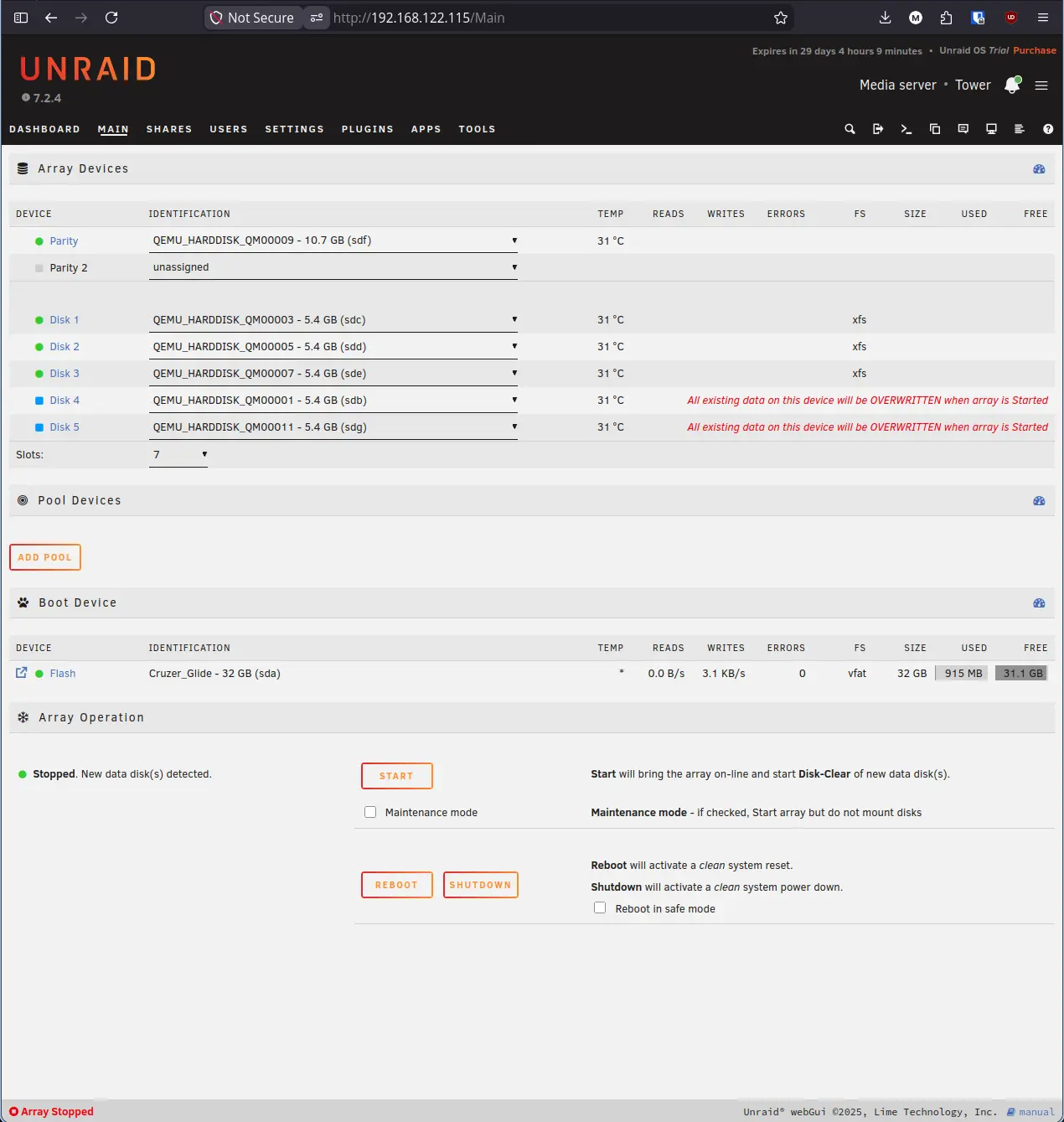
Task: Open the Disk 1 link
Action: click(x=65, y=320)
